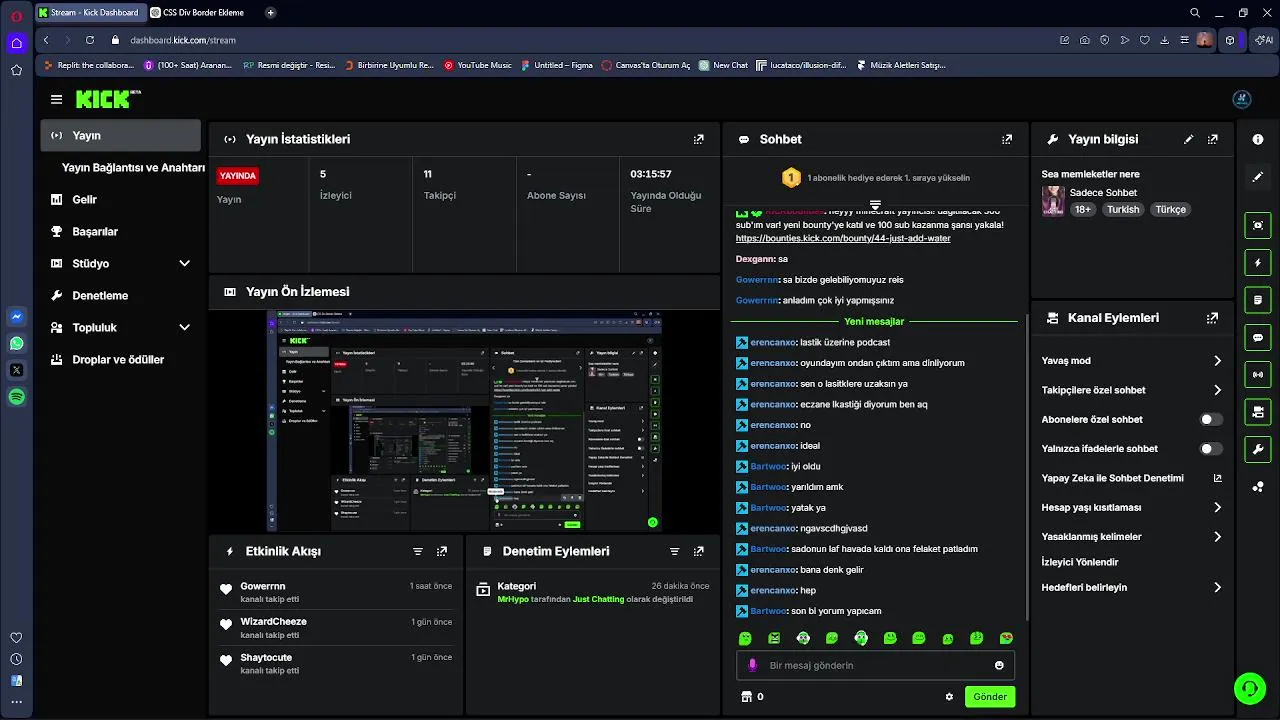Open X (Twitter) in Opera sidebar
This screenshot has width=1280, height=720.
pyautogui.click(x=16, y=370)
